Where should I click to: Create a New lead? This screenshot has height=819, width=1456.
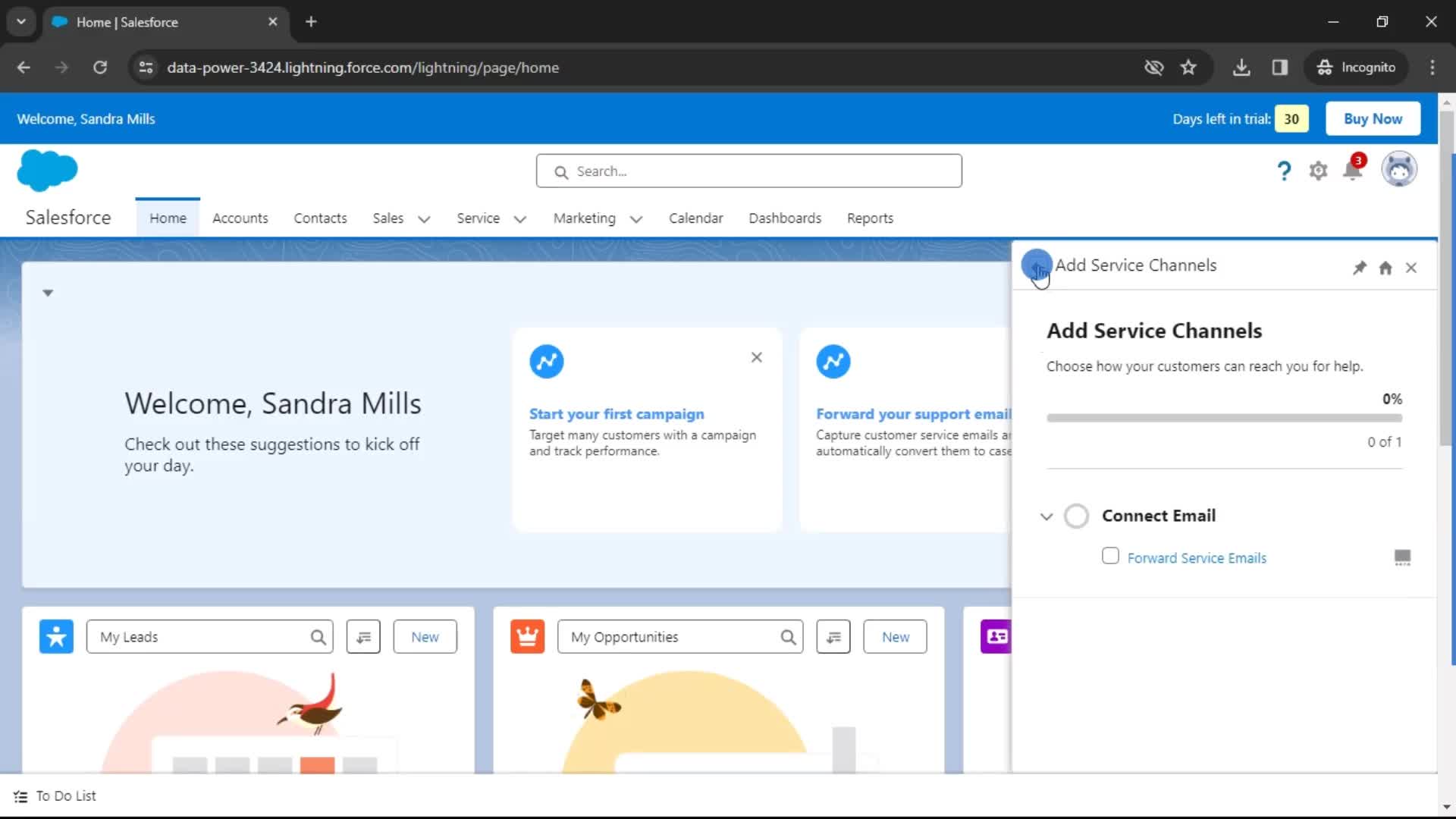(425, 637)
